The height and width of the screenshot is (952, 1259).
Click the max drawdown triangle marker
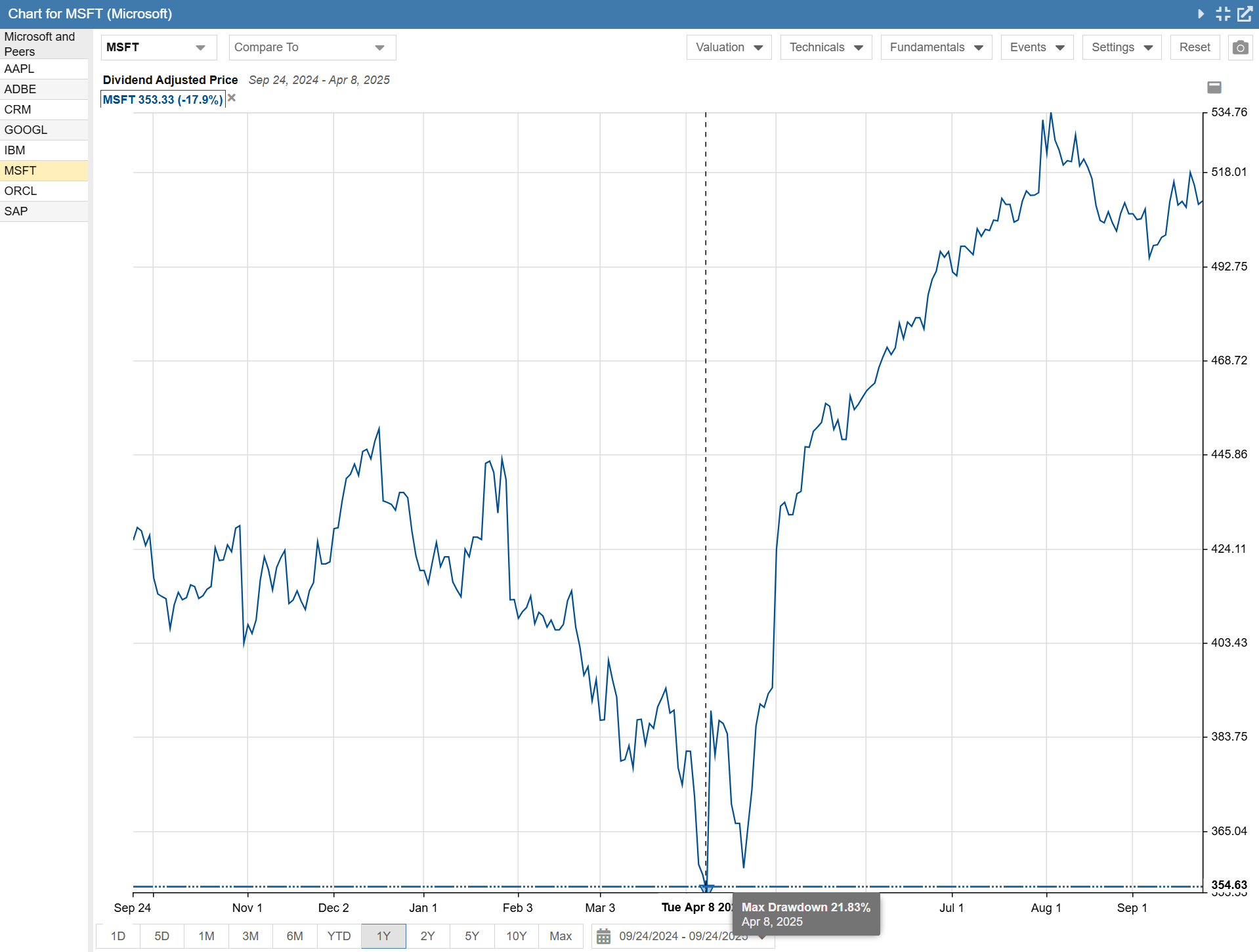[x=706, y=888]
